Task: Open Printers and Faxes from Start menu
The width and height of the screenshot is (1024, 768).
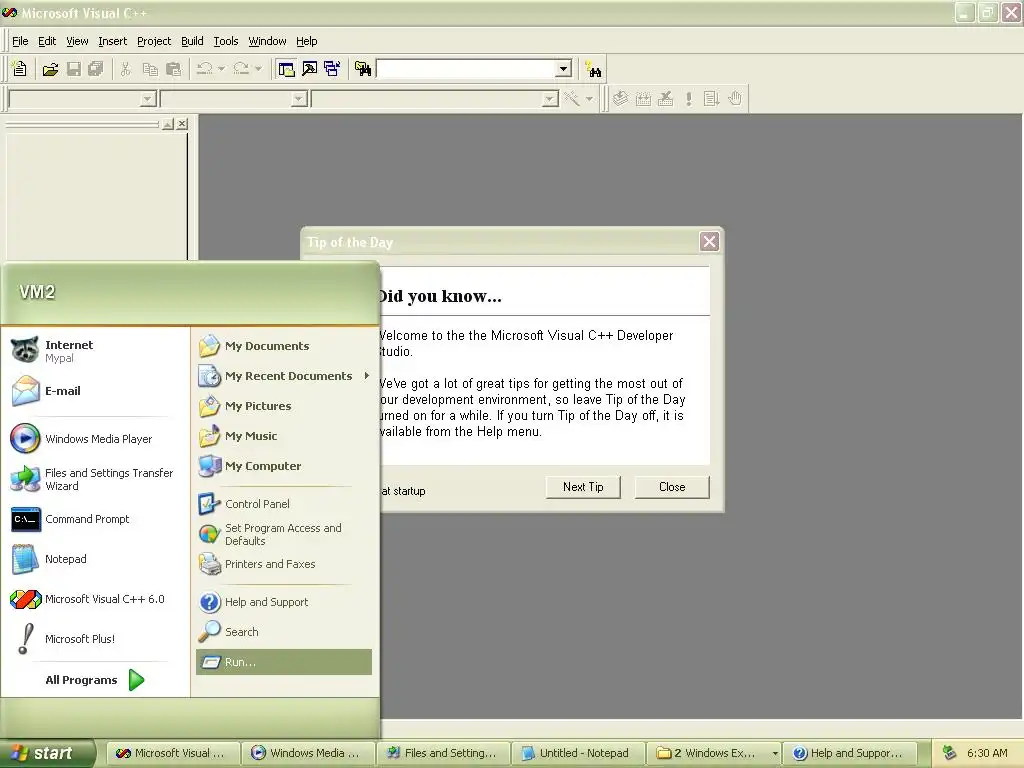Action: pos(283,564)
